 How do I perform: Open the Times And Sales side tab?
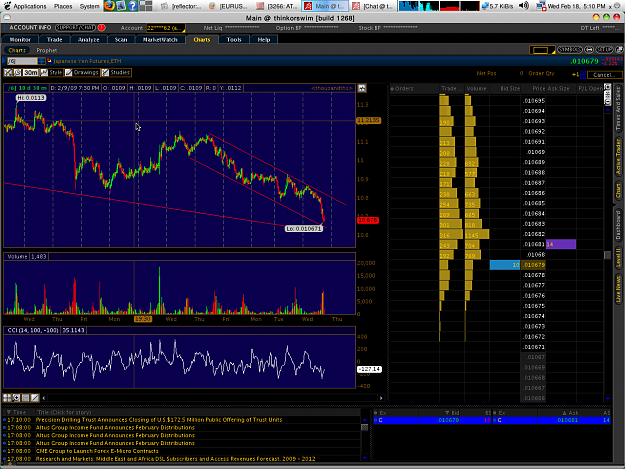click(619, 108)
